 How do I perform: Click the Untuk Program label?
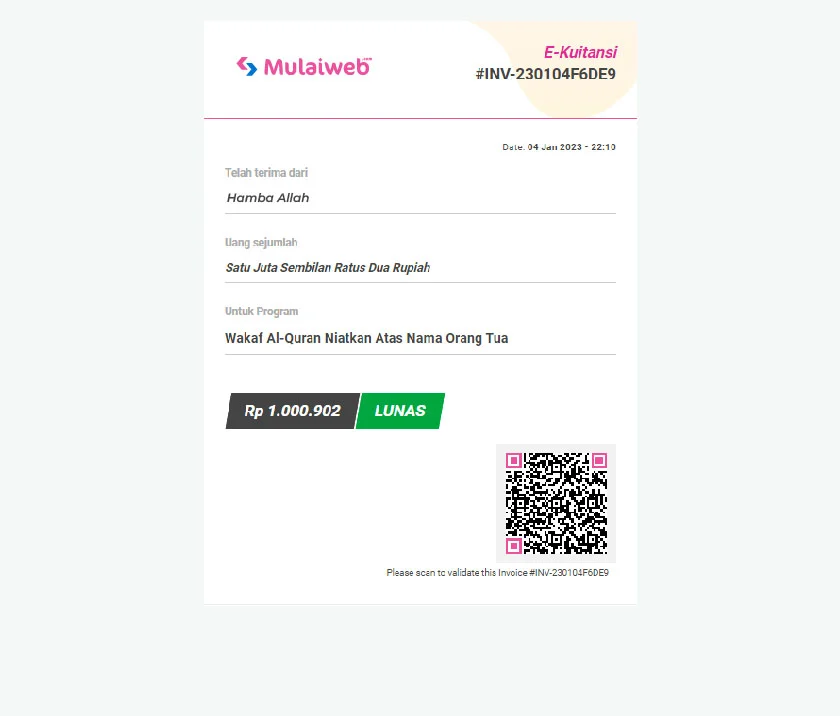[x=261, y=311]
